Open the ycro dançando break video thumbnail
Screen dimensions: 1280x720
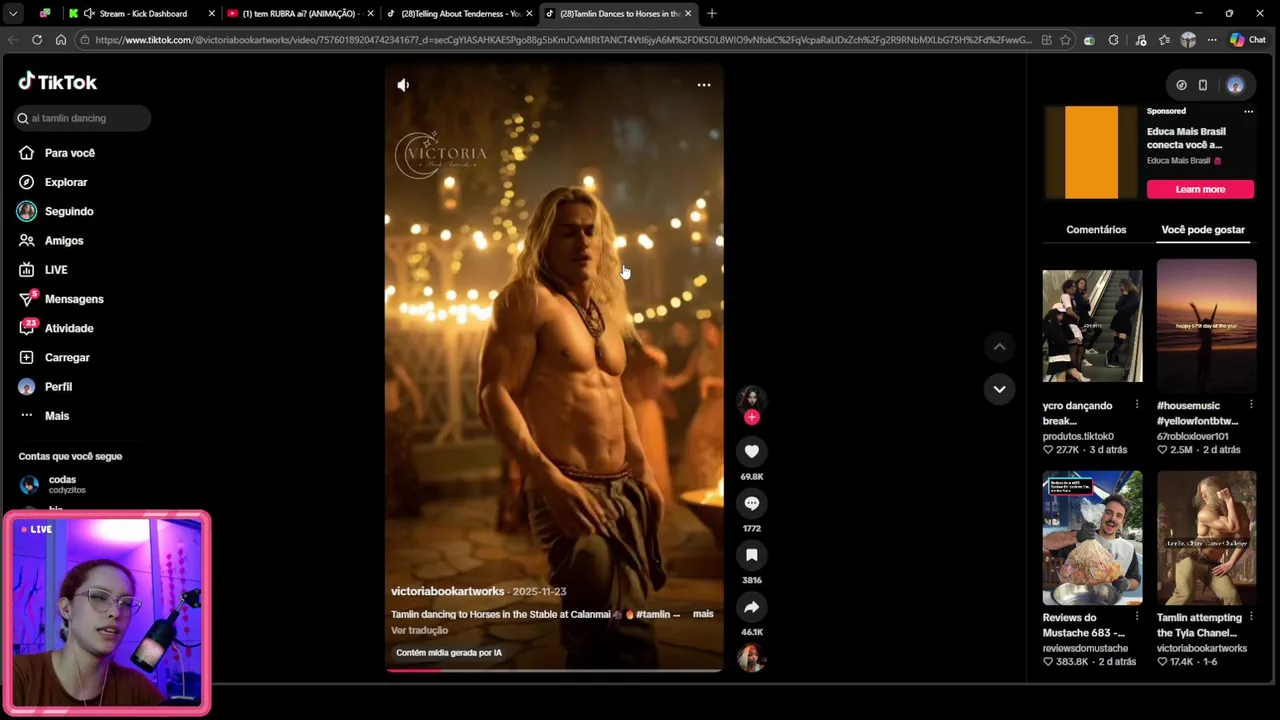(1092, 326)
